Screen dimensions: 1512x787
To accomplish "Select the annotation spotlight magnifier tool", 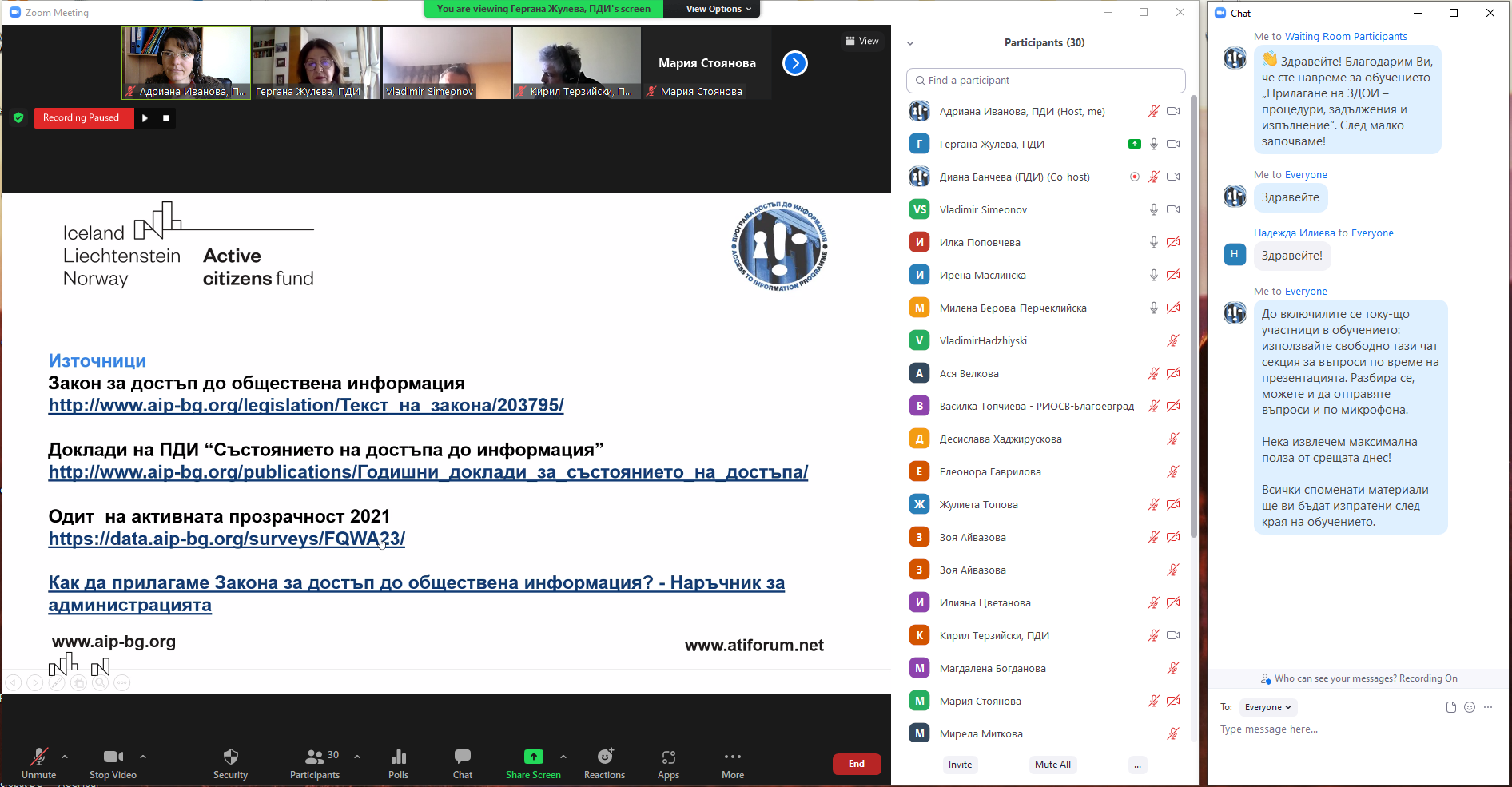I will click(100, 683).
